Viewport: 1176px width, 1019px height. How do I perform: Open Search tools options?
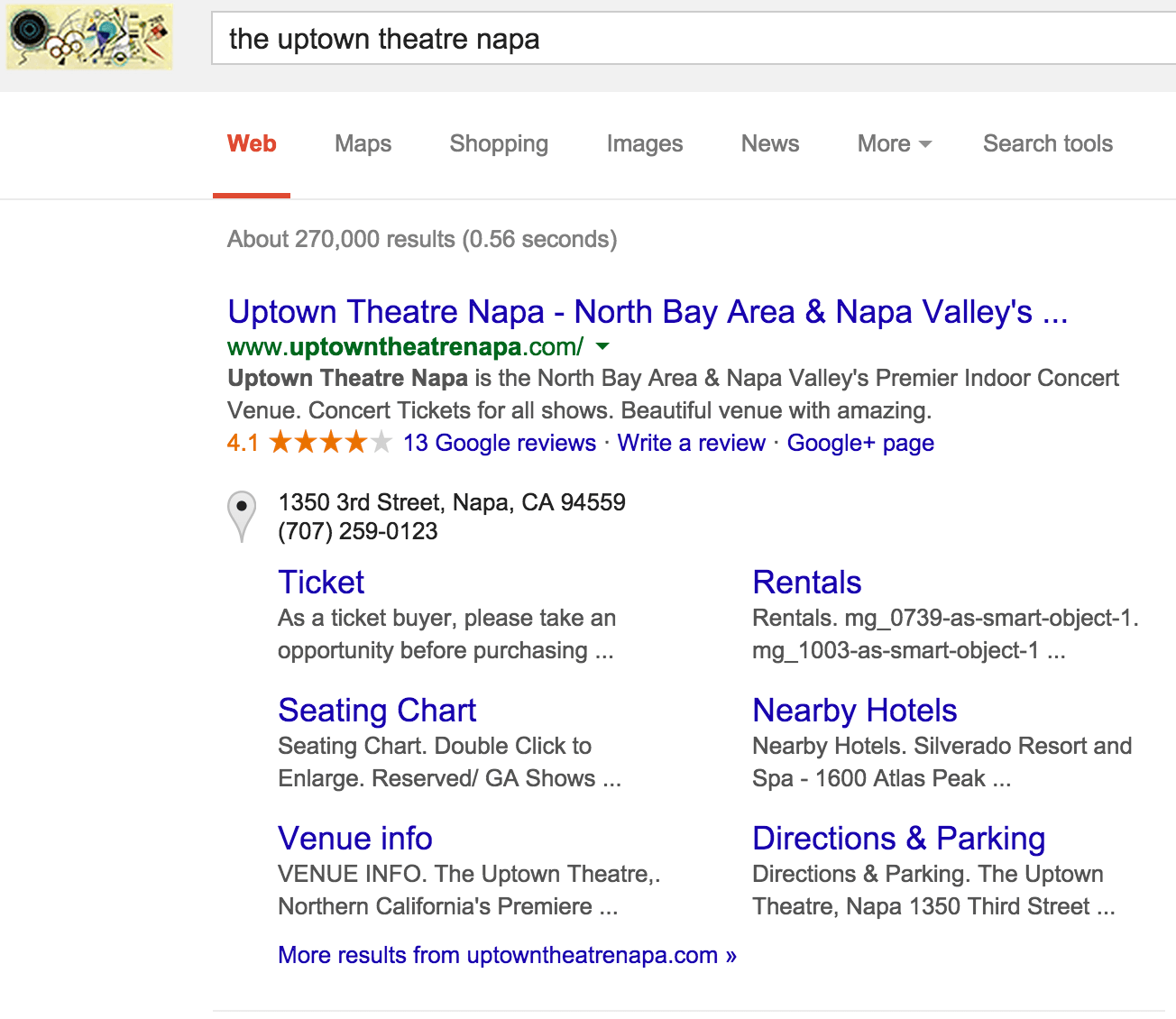tap(1048, 144)
